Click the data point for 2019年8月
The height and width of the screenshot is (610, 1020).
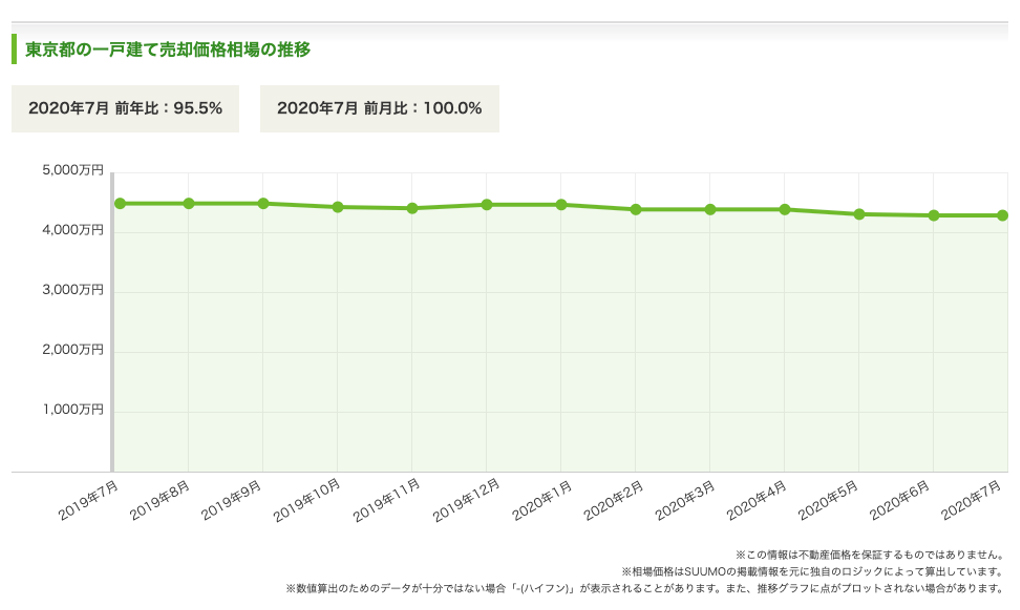(189, 204)
